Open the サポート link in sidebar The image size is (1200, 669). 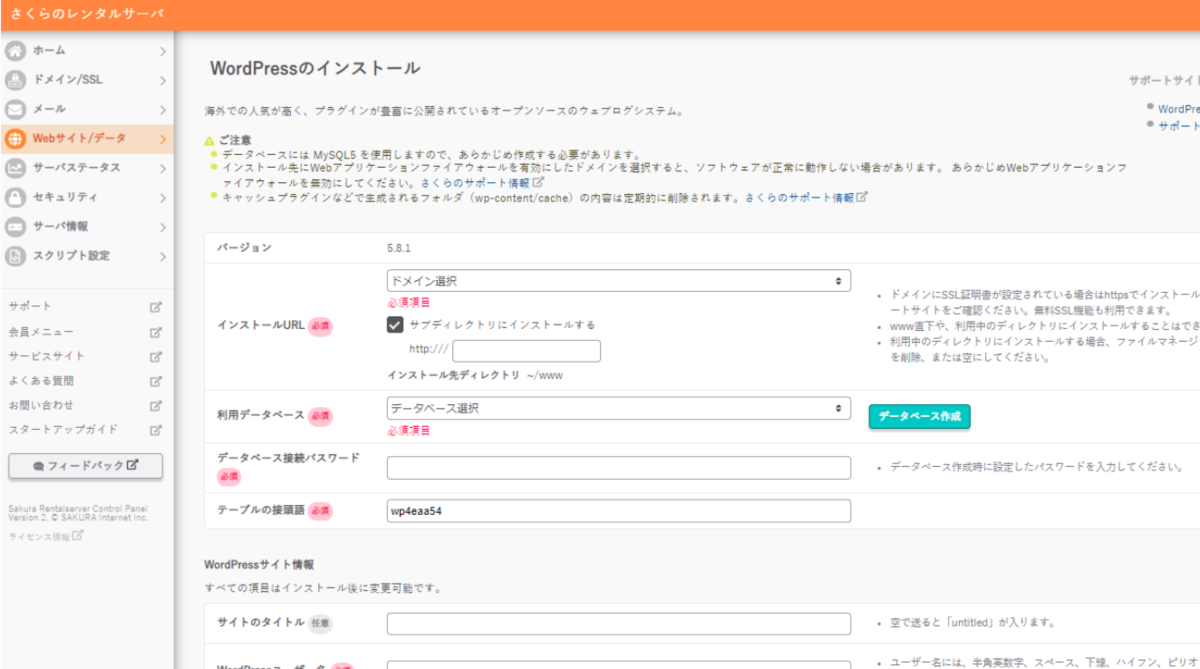(x=30, y=307)
